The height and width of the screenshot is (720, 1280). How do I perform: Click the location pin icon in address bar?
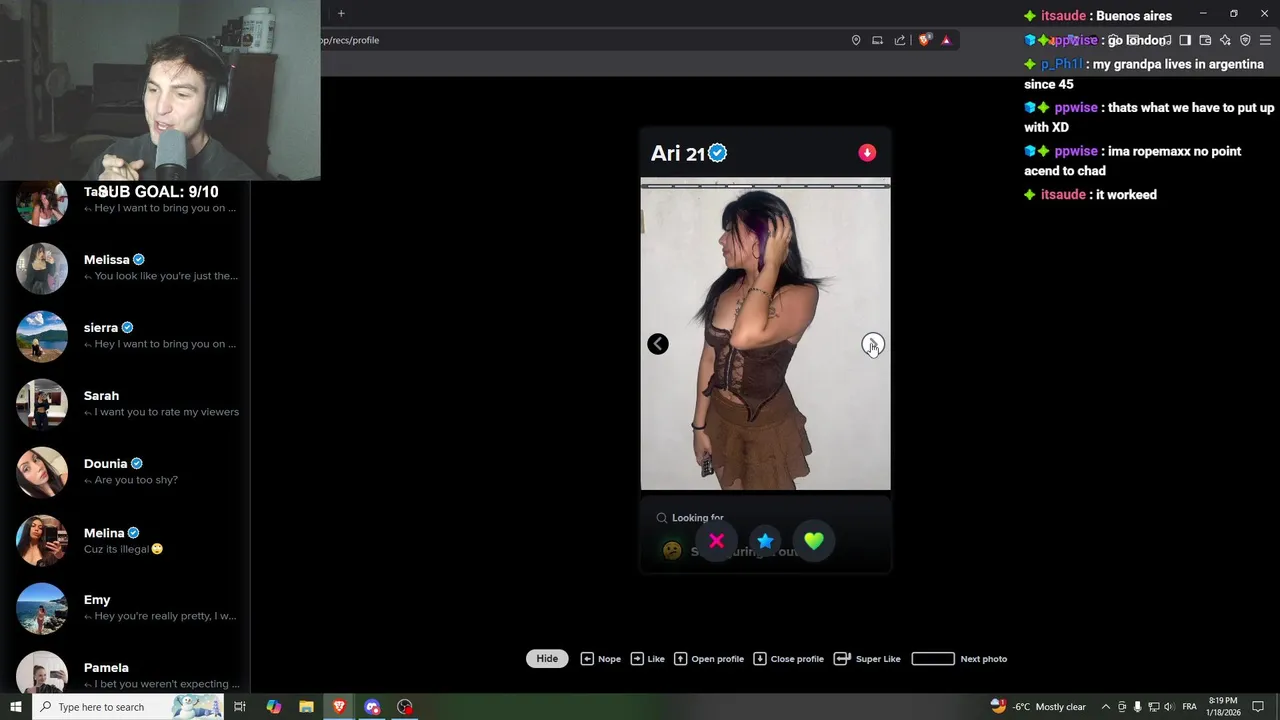click(x=856, y=40)
